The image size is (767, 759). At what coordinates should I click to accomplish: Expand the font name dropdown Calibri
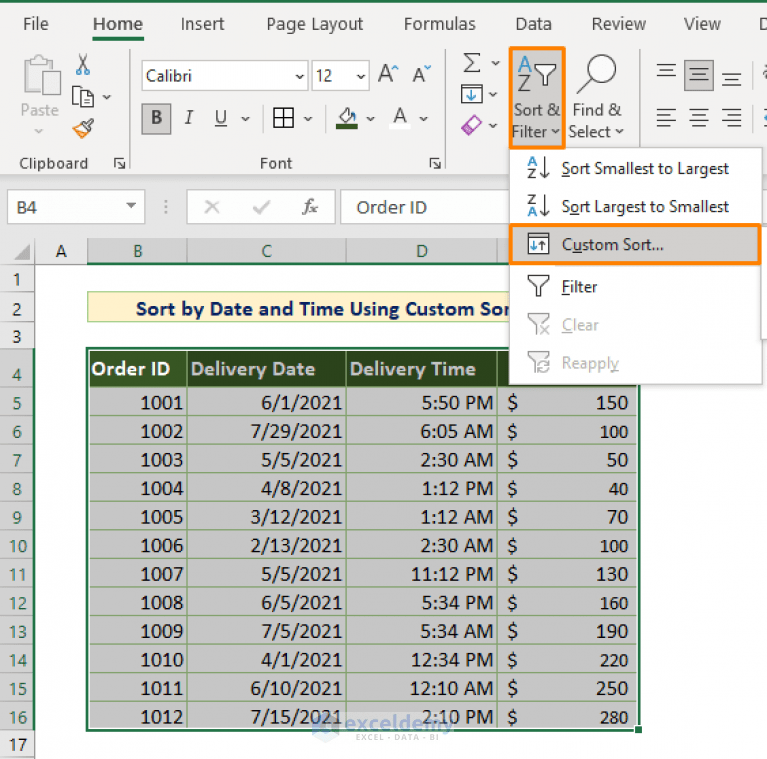(299, 76)
